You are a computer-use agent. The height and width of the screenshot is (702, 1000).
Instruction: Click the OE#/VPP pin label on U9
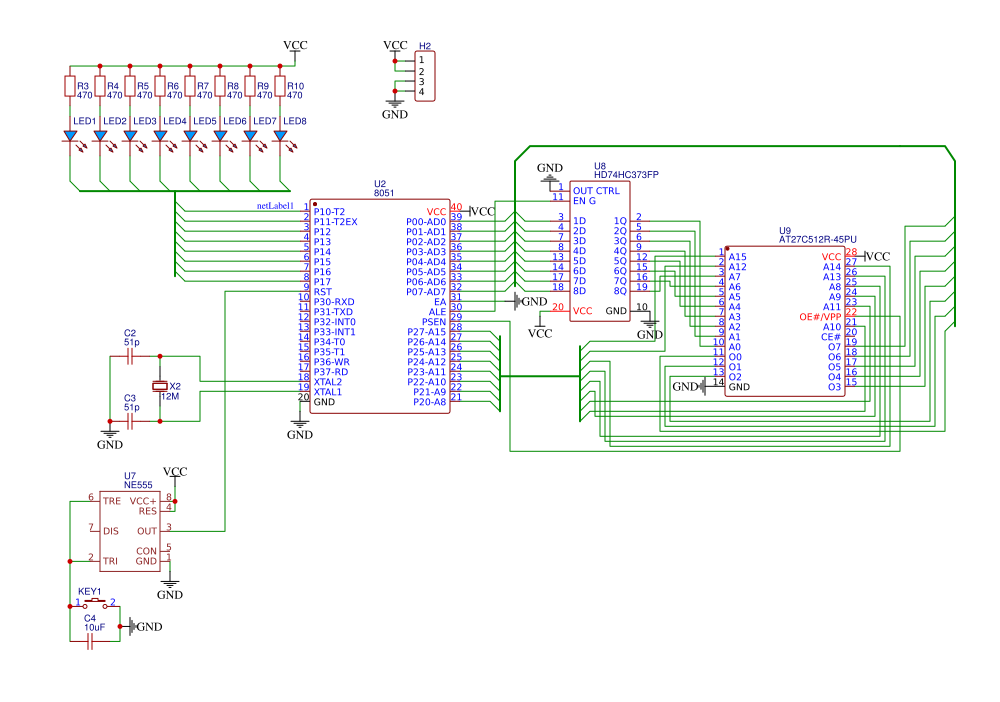(820, 317)
